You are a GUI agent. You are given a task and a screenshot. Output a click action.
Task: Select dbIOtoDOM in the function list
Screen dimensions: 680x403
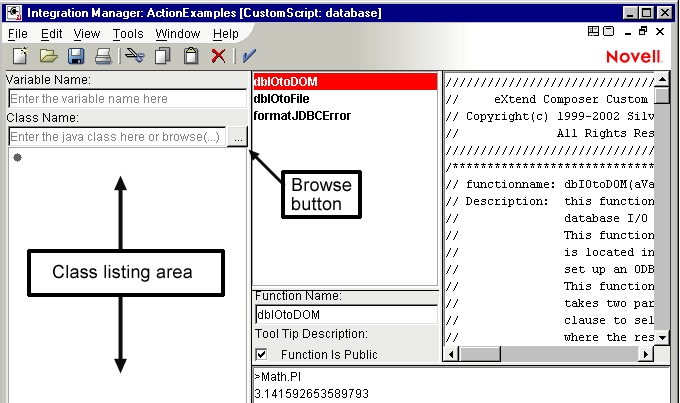coord(345,82)
